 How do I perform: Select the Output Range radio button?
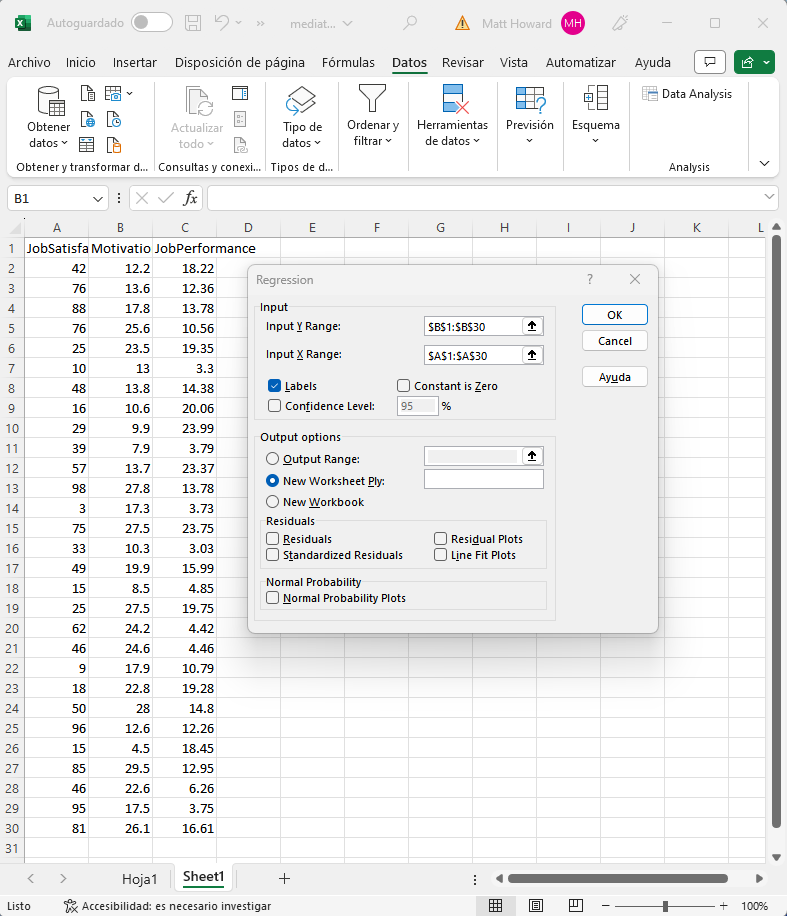[x=272, y=459]
